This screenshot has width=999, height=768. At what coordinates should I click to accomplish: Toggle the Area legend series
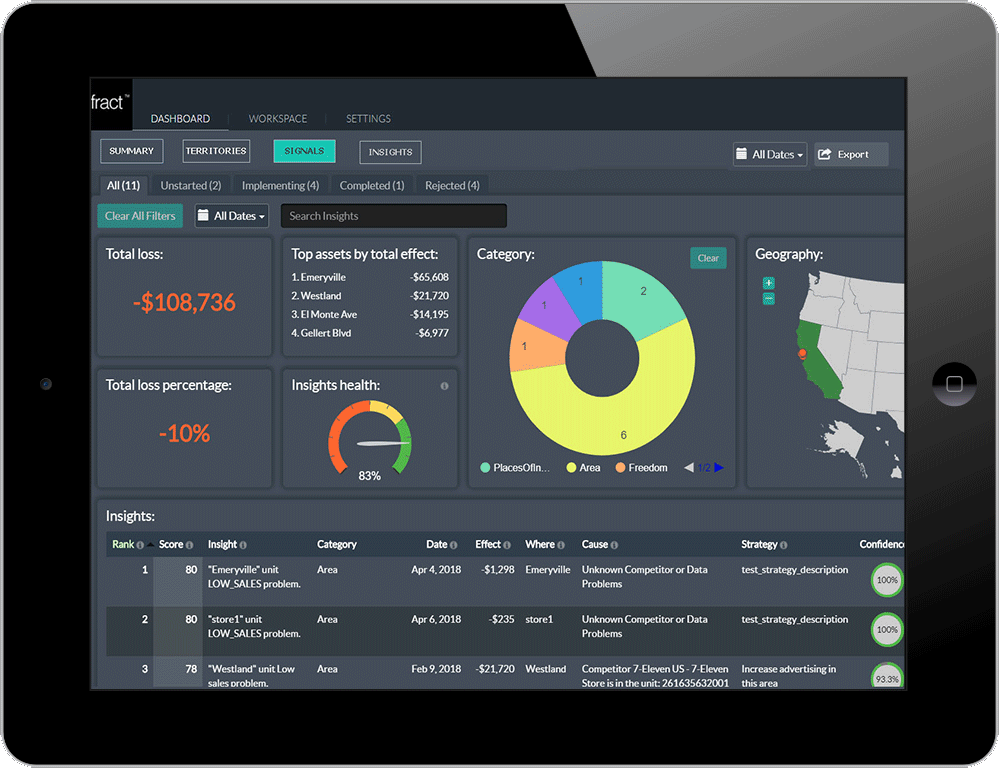tap(583, 467)
